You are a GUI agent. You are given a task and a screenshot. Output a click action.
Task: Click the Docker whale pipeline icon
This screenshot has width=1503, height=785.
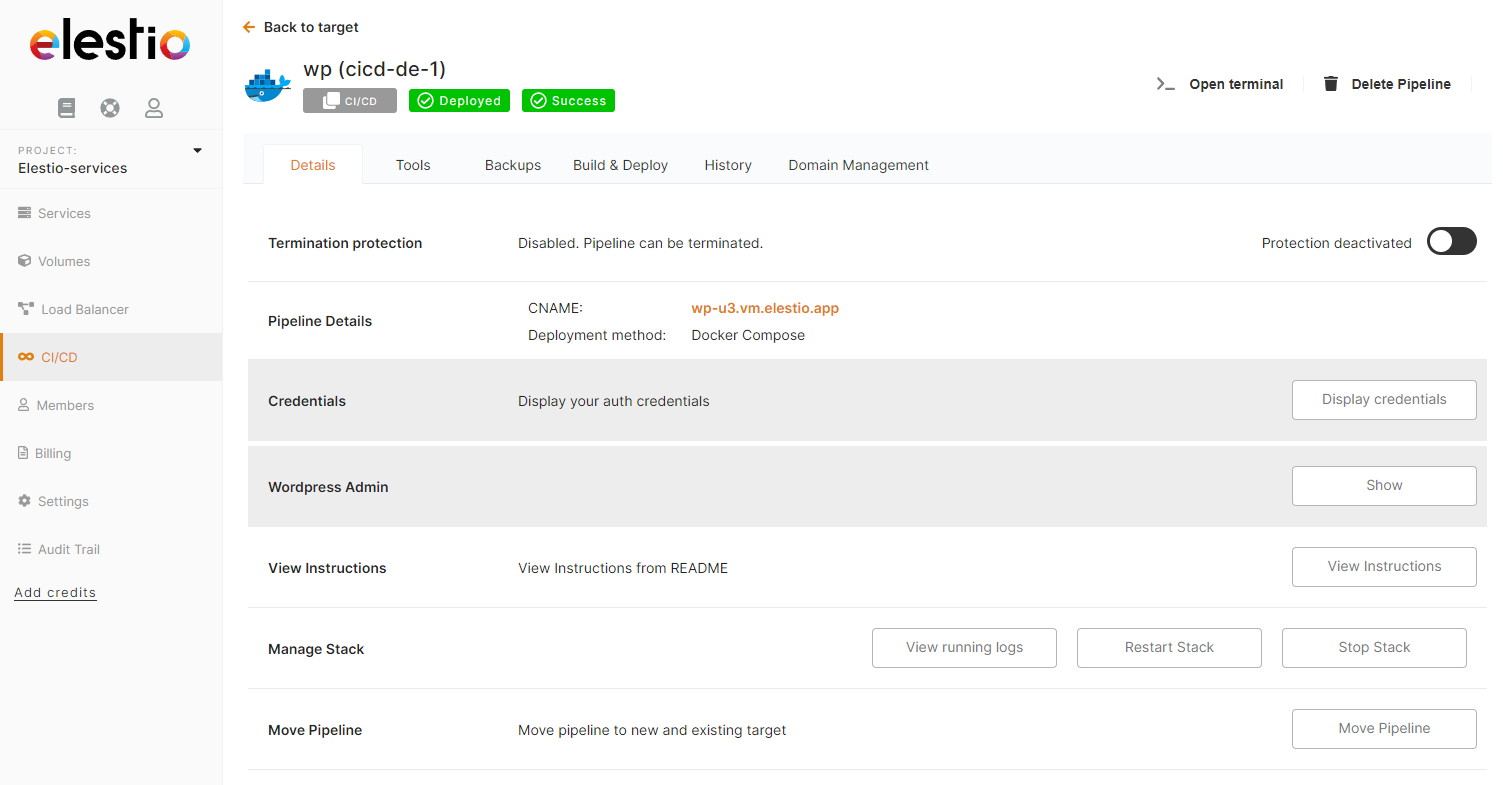pos(268,86)
